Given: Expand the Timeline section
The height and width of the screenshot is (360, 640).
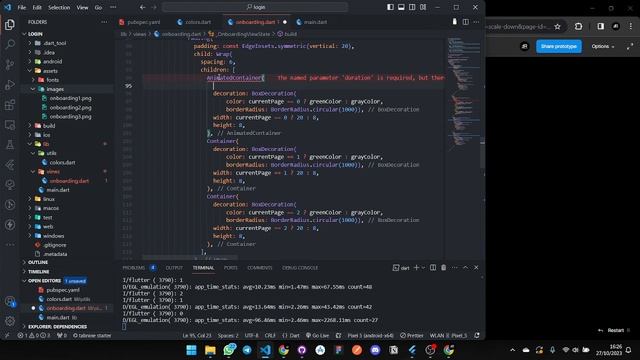Looking at the screenshot, I should [39, 271].
